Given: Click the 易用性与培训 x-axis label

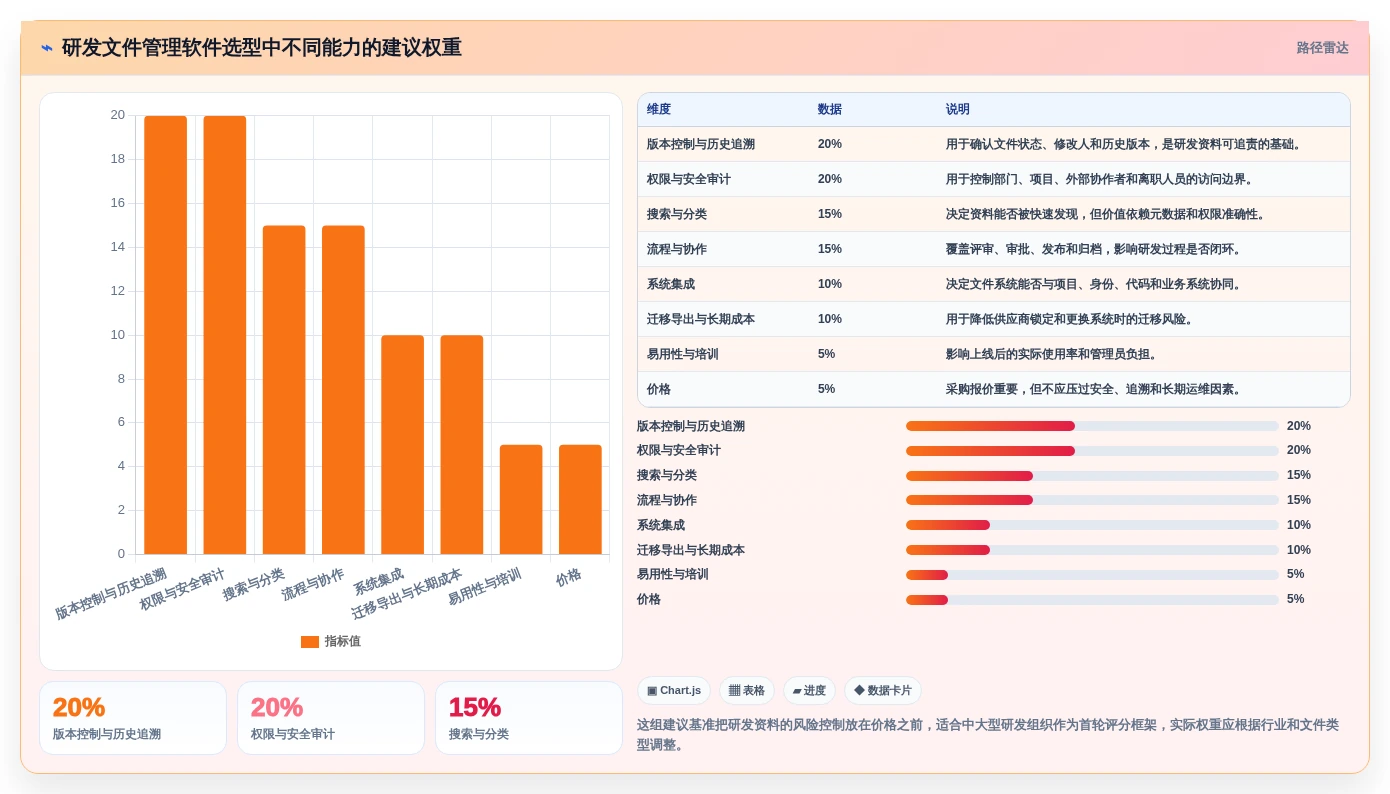Looking at the screenshot, I should coord(485,587).
